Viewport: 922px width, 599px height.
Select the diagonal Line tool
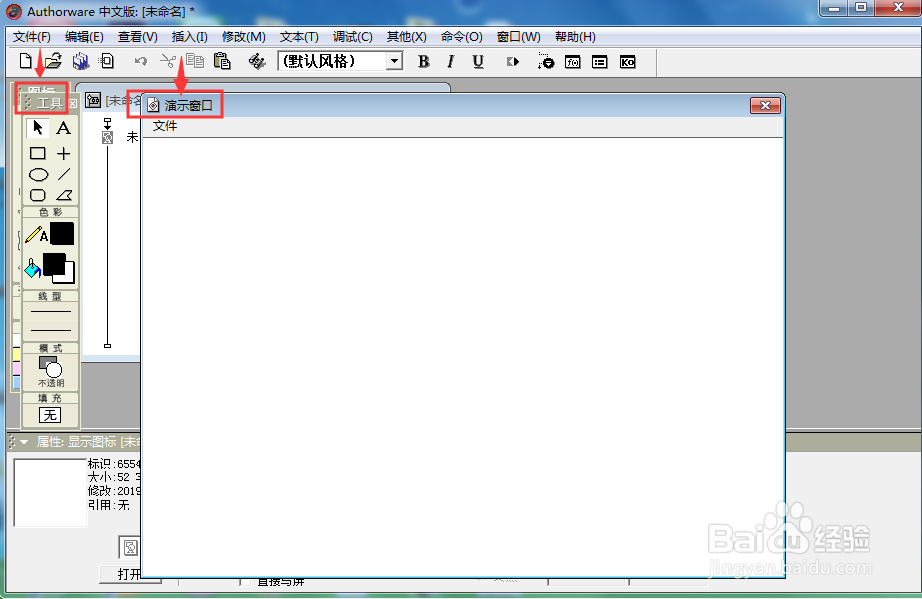[x=64, y=175]
